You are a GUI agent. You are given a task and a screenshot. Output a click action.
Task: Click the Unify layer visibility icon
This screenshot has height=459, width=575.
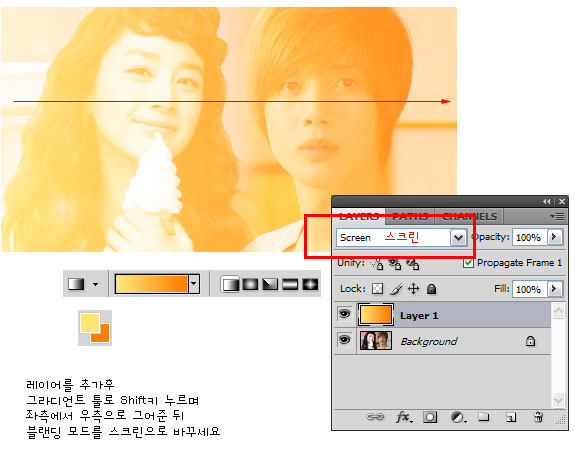(x=395, y=264)
